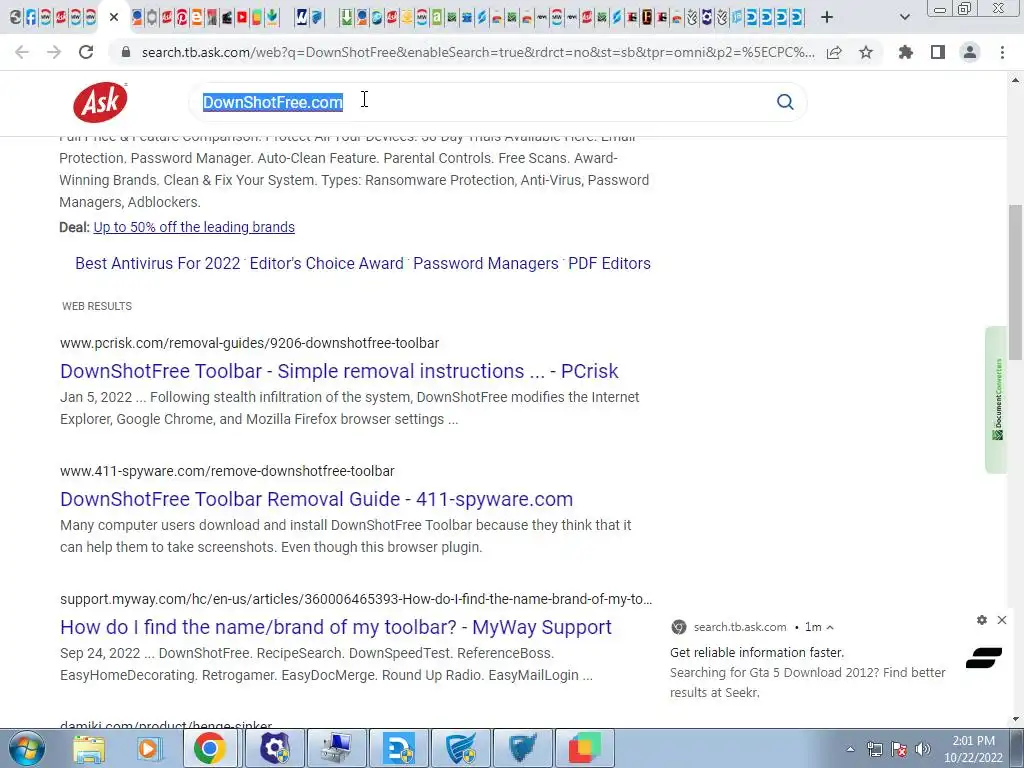Open volume control in system tray
The width and height of the screenshot is (1024, 768).
[x=922, y=749]
